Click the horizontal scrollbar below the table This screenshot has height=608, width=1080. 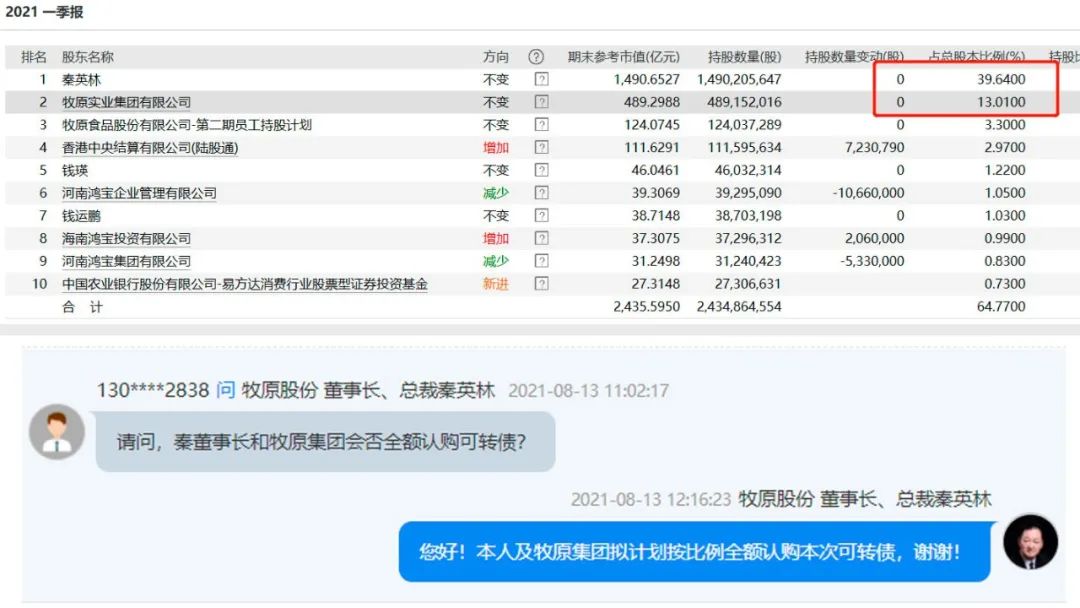[540, 329]
